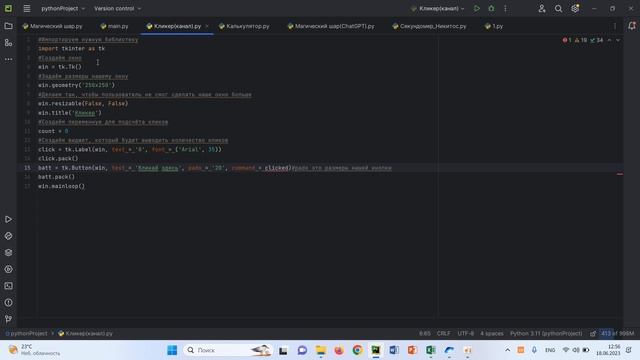Run the current configuration
The width and height of the screenshot is (640, 360).
point(476,9)
